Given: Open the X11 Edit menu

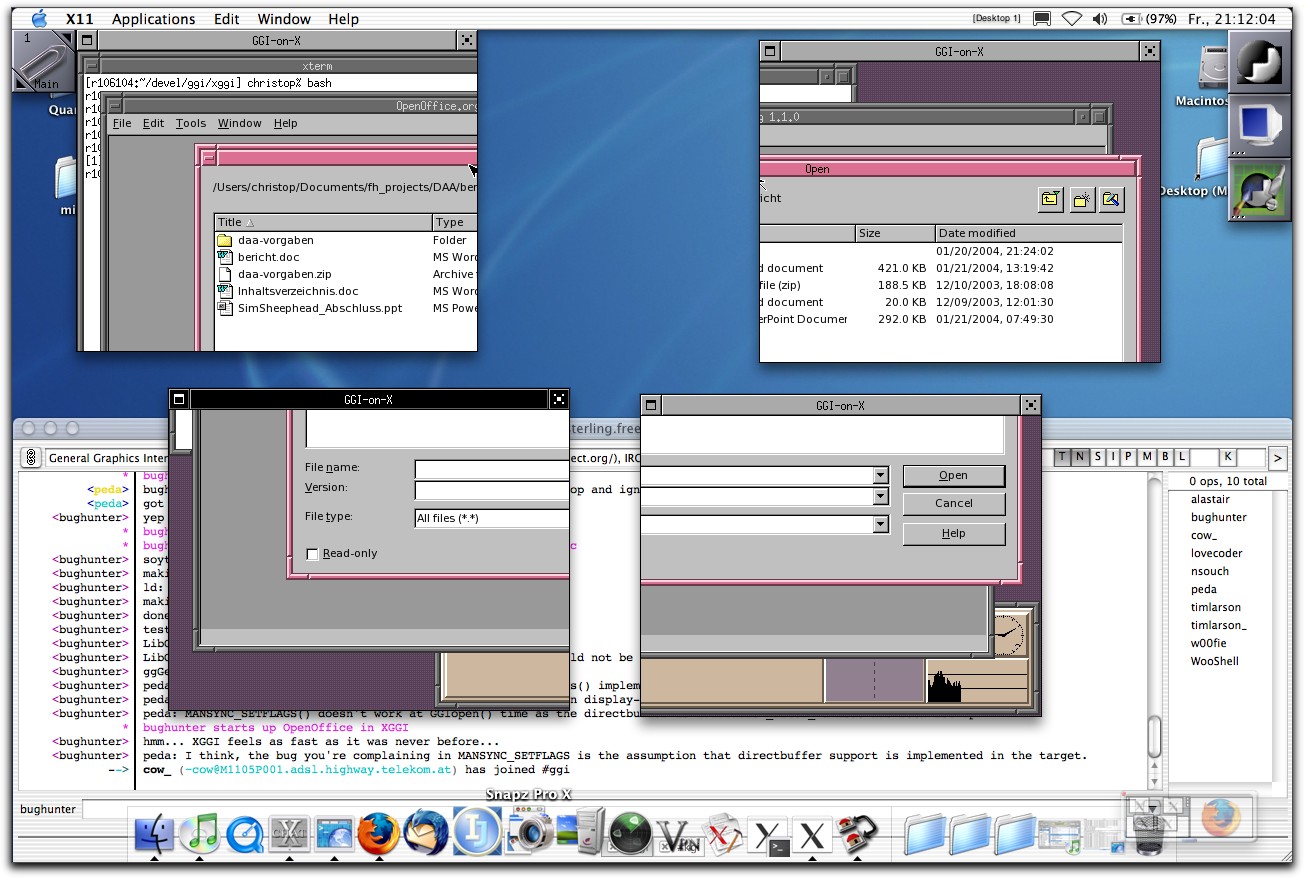Looking at the screenshot, I should (227, 19).
